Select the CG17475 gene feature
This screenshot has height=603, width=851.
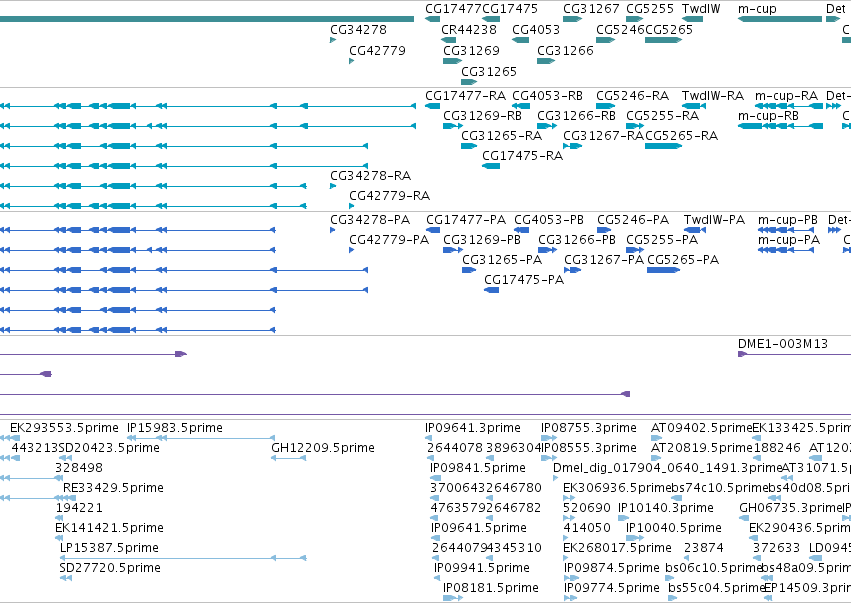(x=491, y=19)
